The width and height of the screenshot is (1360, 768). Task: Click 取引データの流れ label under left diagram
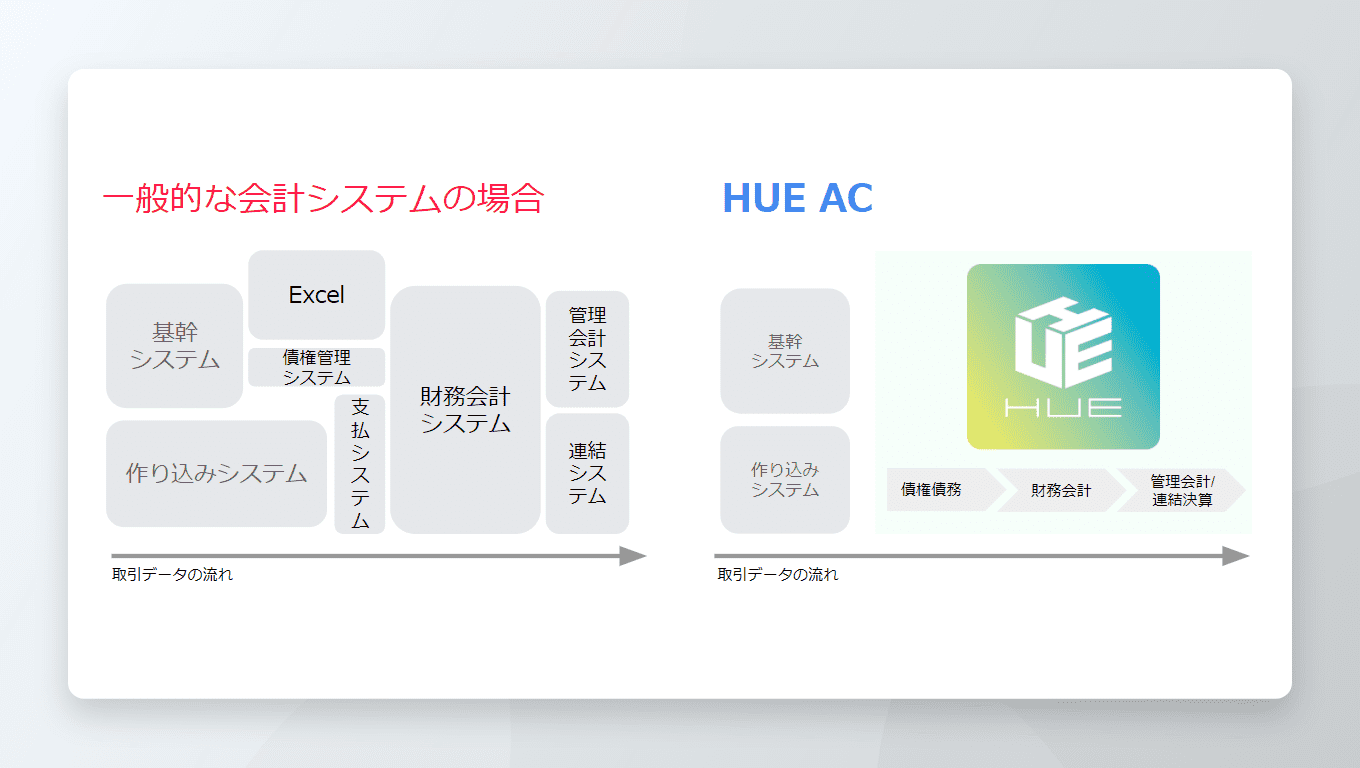(x=172, y=575)
